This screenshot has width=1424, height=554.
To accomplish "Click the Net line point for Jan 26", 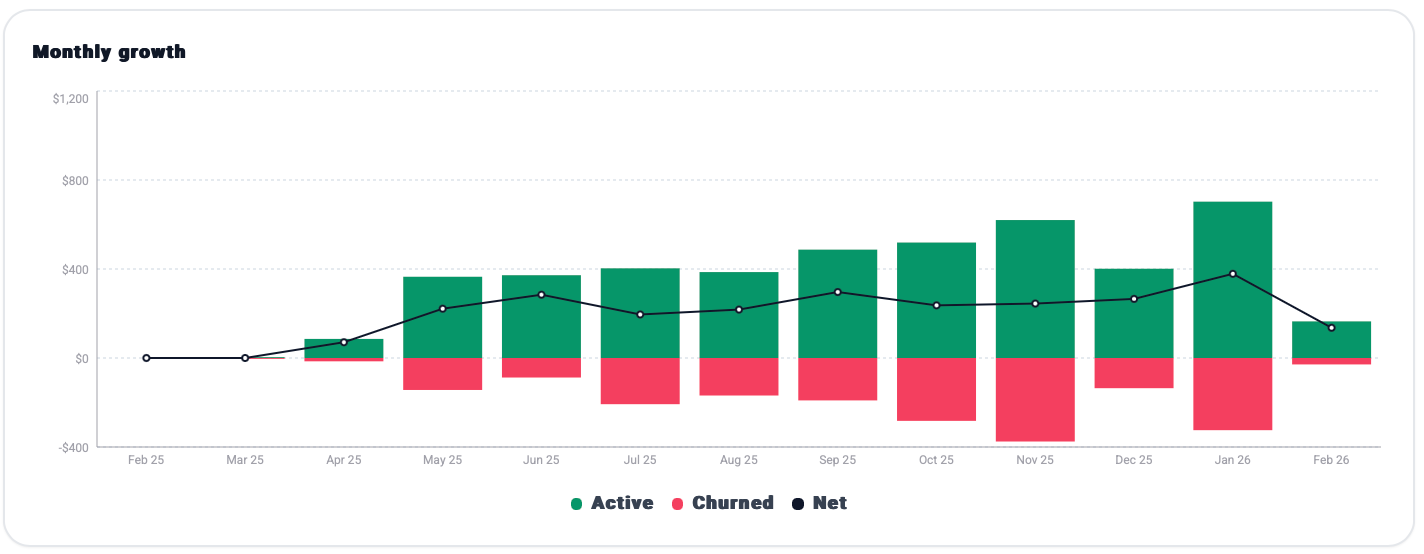I will [1232, 274].
